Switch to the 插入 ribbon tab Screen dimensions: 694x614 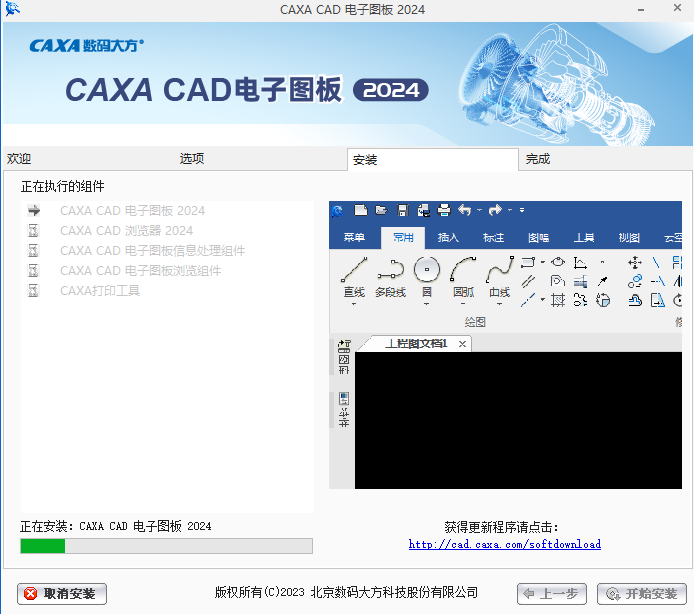[448, 237]
